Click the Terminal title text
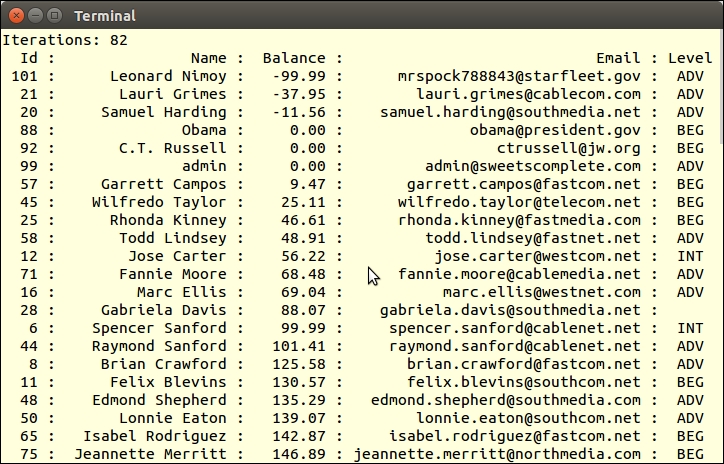 [x=105, y=16]
